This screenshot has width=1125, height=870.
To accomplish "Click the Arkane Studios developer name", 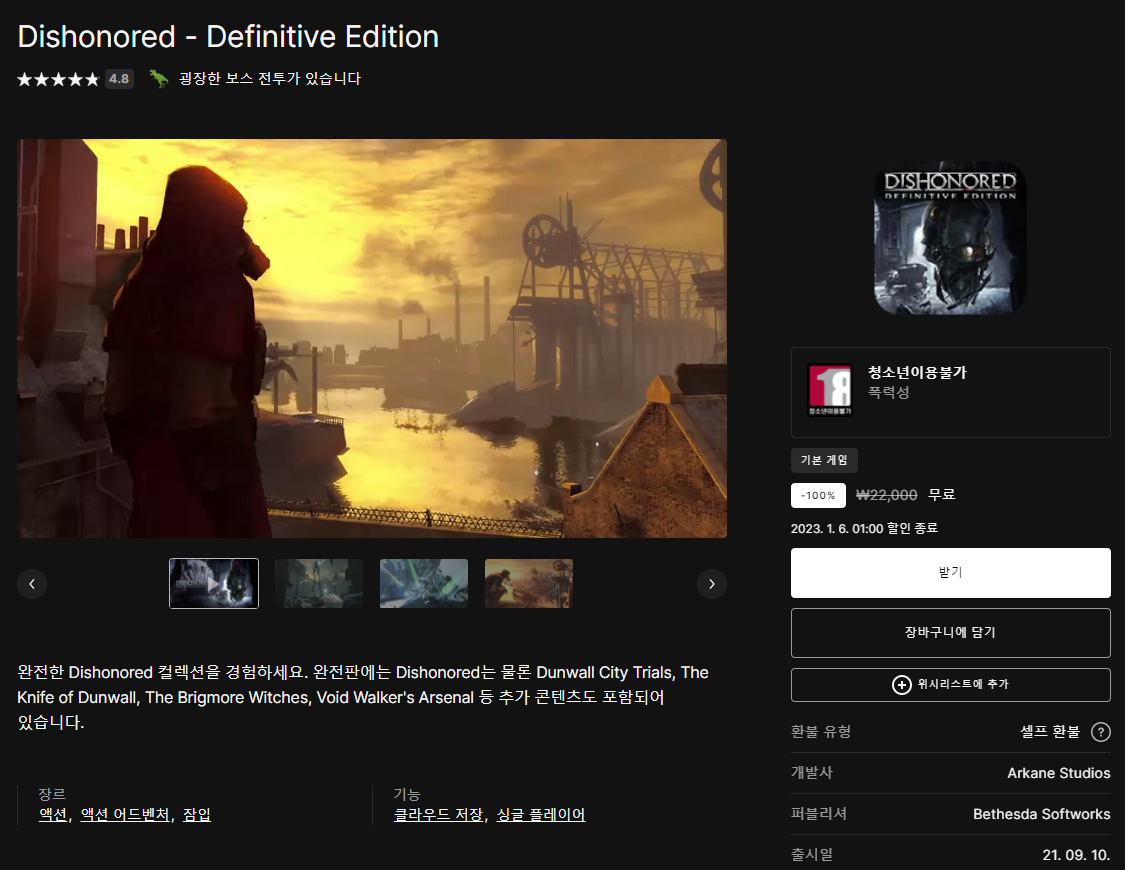I will 1058,773.
